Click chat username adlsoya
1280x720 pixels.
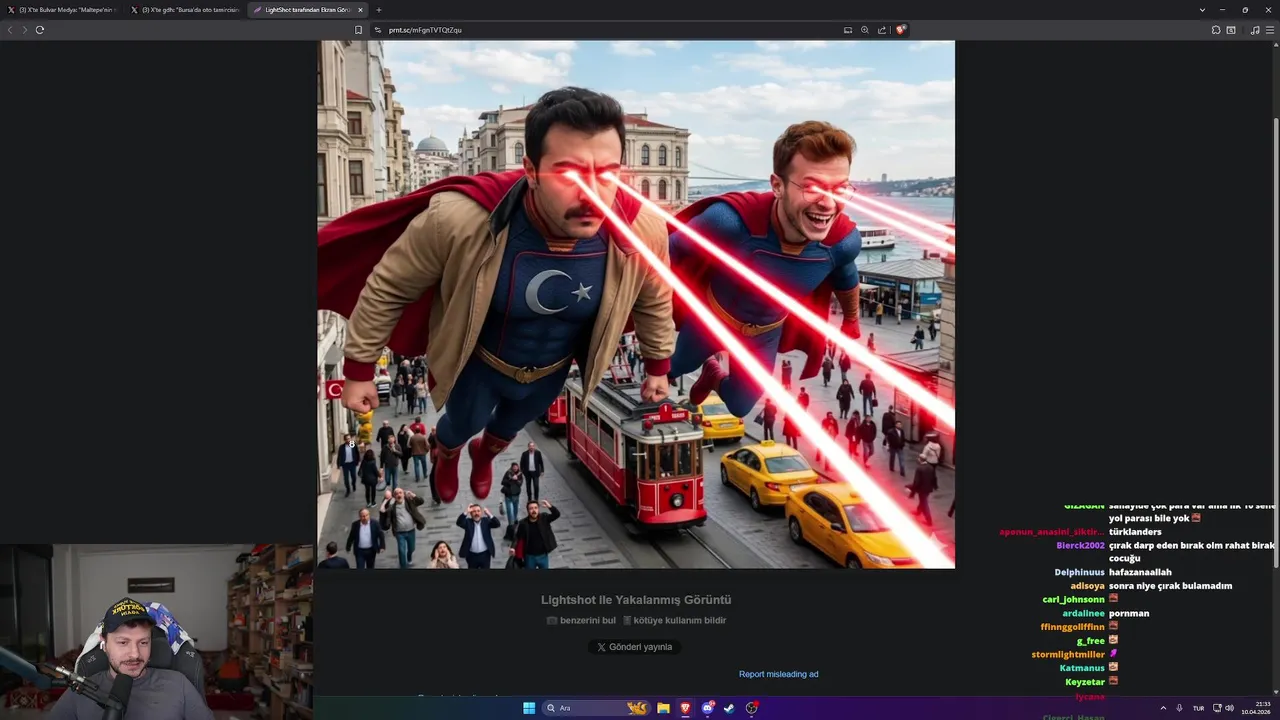1087,586
